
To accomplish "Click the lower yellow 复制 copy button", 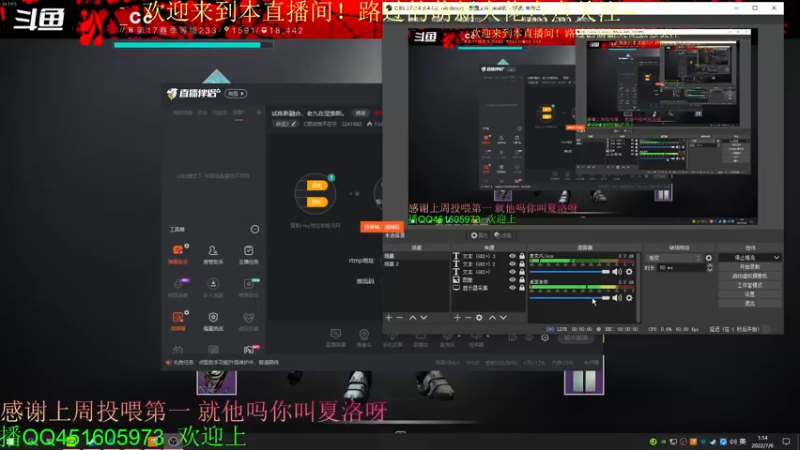I will (316, 203).
